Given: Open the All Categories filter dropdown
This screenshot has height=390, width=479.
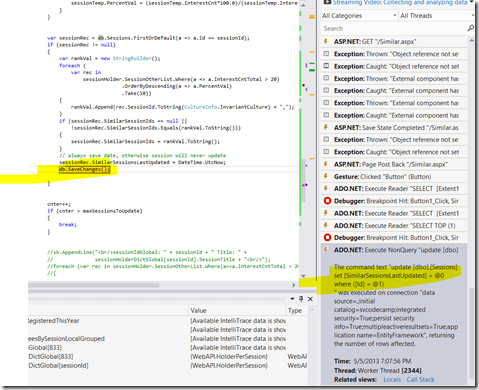Looking at the screenshot, I should (359, 16).
